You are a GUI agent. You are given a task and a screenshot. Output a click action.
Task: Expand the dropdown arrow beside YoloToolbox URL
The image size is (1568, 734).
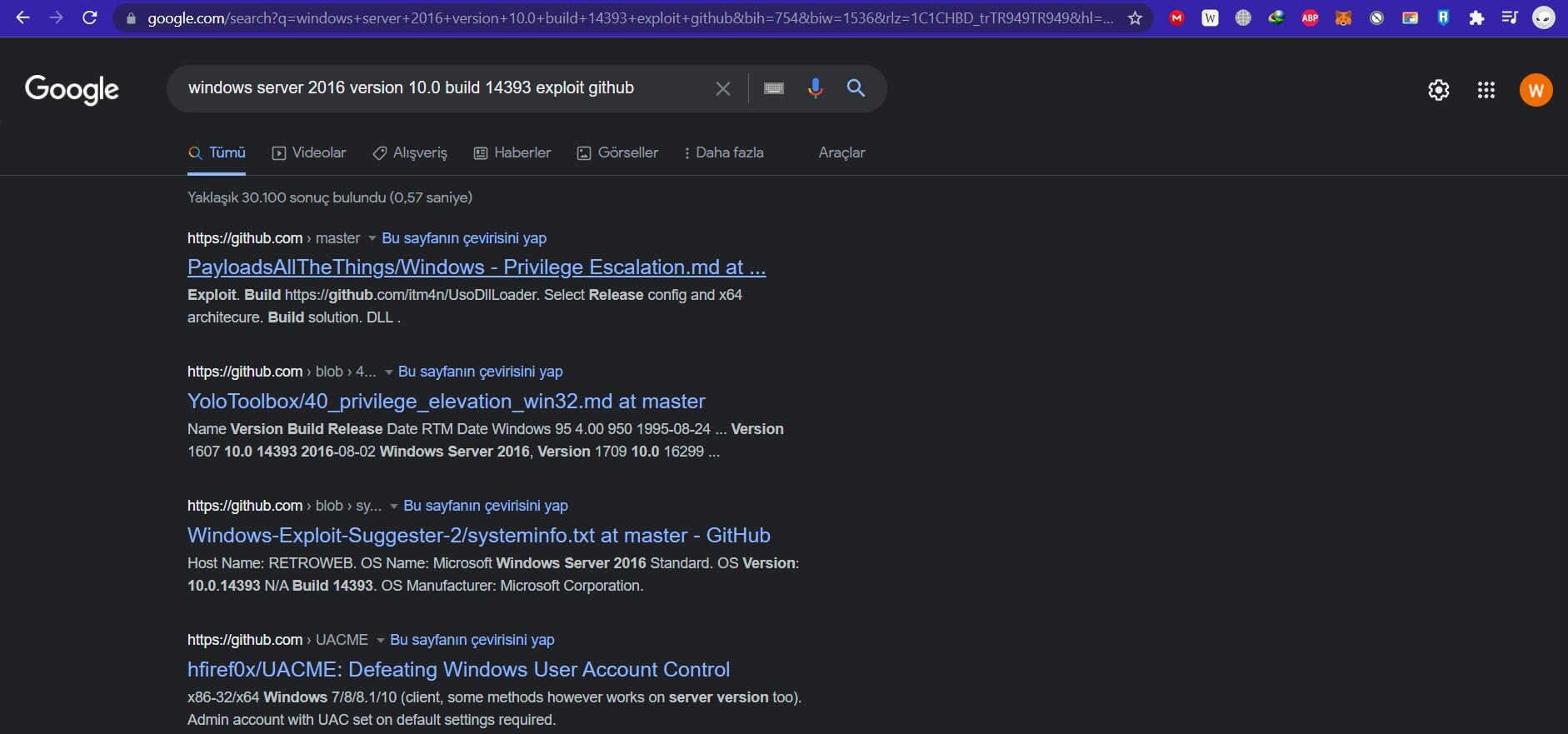tap(388, 372)
